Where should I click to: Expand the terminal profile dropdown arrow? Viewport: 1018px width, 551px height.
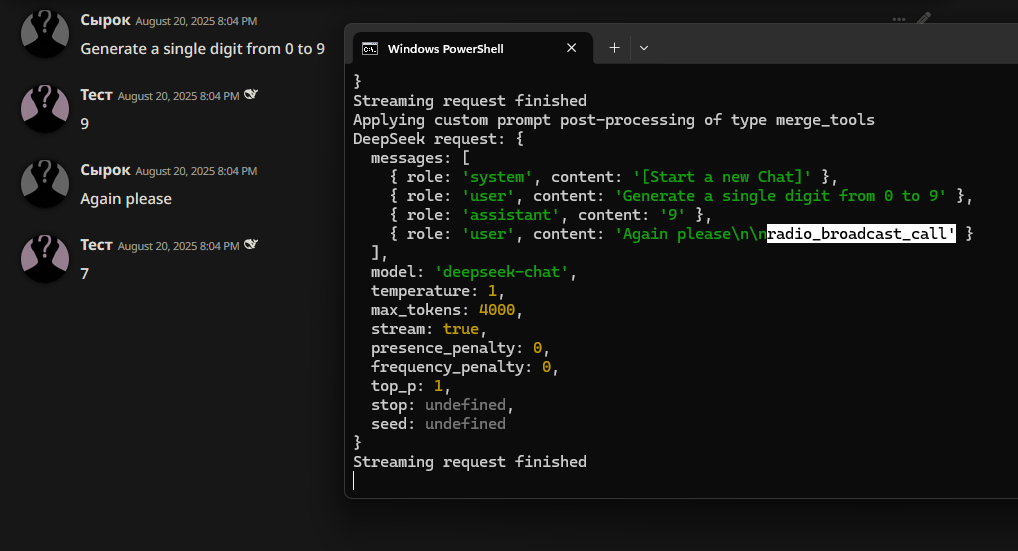tap(643, 48)
